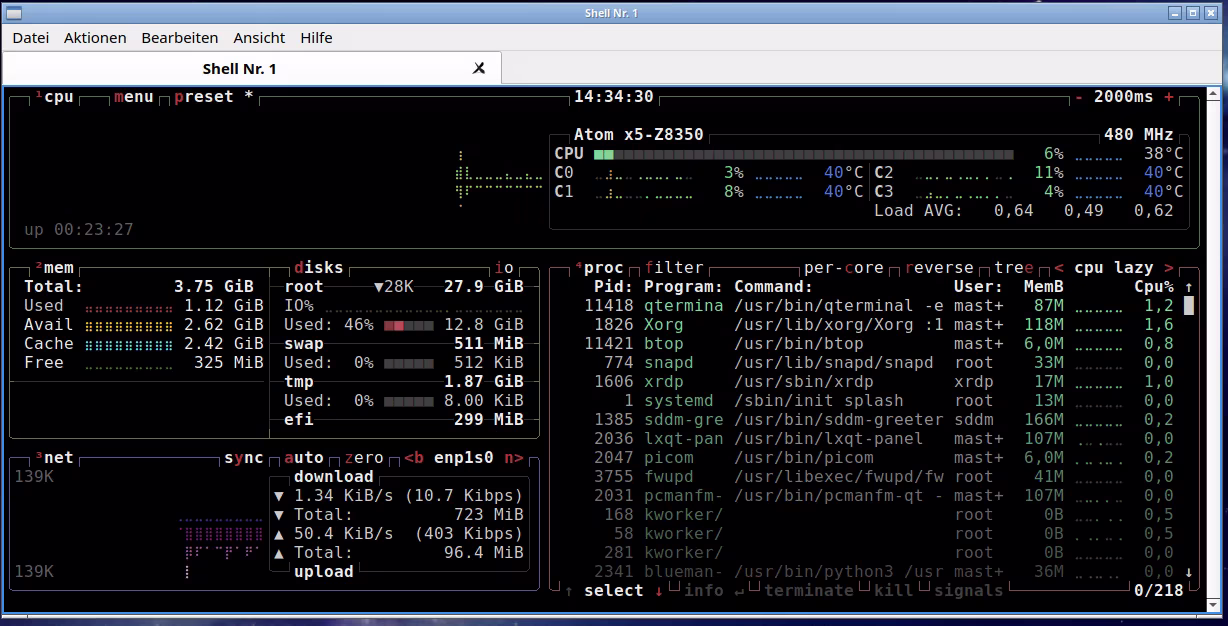Toggle the mem box label
The height and width of the screenshot is (626, 1228).
click(55, 268)
